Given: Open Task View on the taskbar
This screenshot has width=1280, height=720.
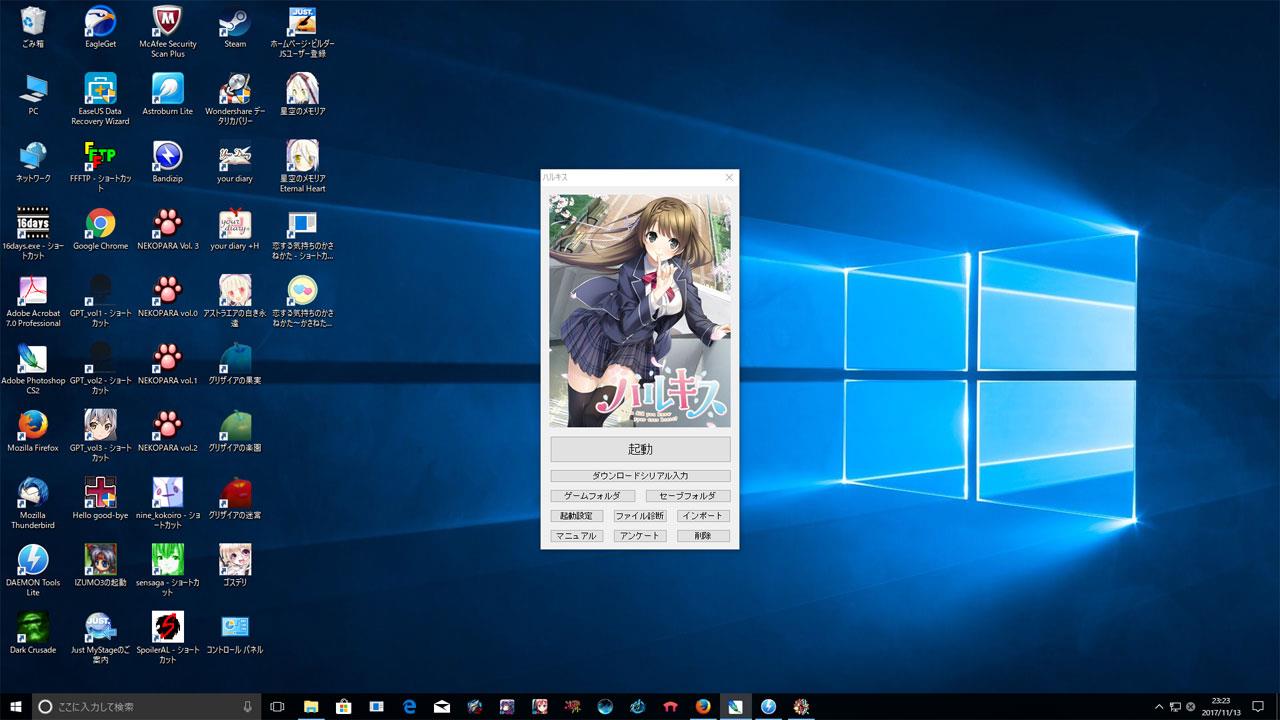Looking at the screenshot, I should pos(278,706).
